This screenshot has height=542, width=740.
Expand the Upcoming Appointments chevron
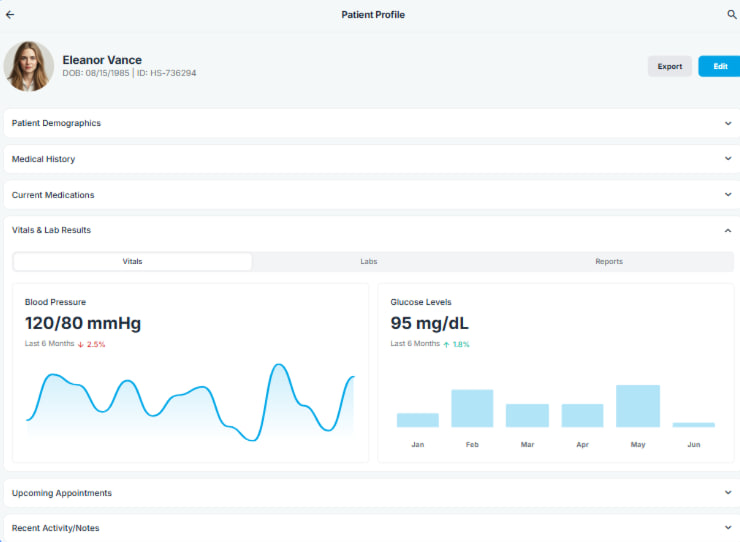click(728, 492)
